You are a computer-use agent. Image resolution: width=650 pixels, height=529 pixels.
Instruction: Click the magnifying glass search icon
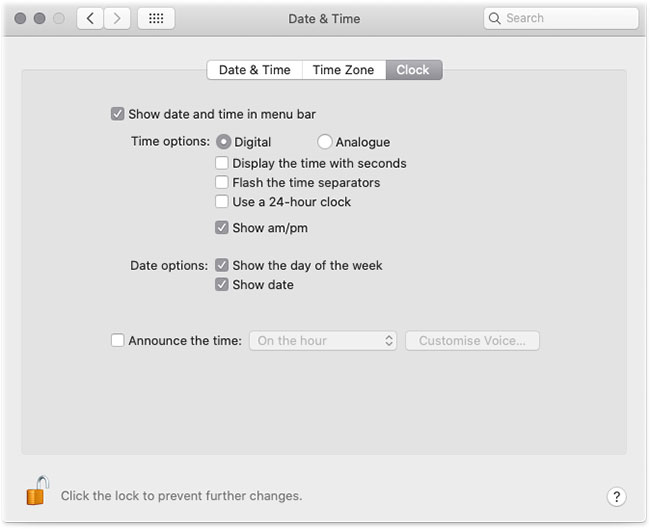click(494, 18)
